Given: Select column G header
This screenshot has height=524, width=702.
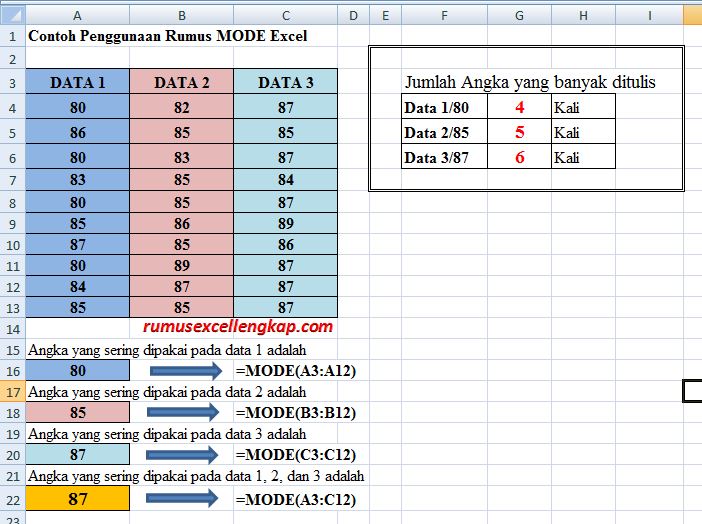Looking at the screenshot, I should coord(519,16).
